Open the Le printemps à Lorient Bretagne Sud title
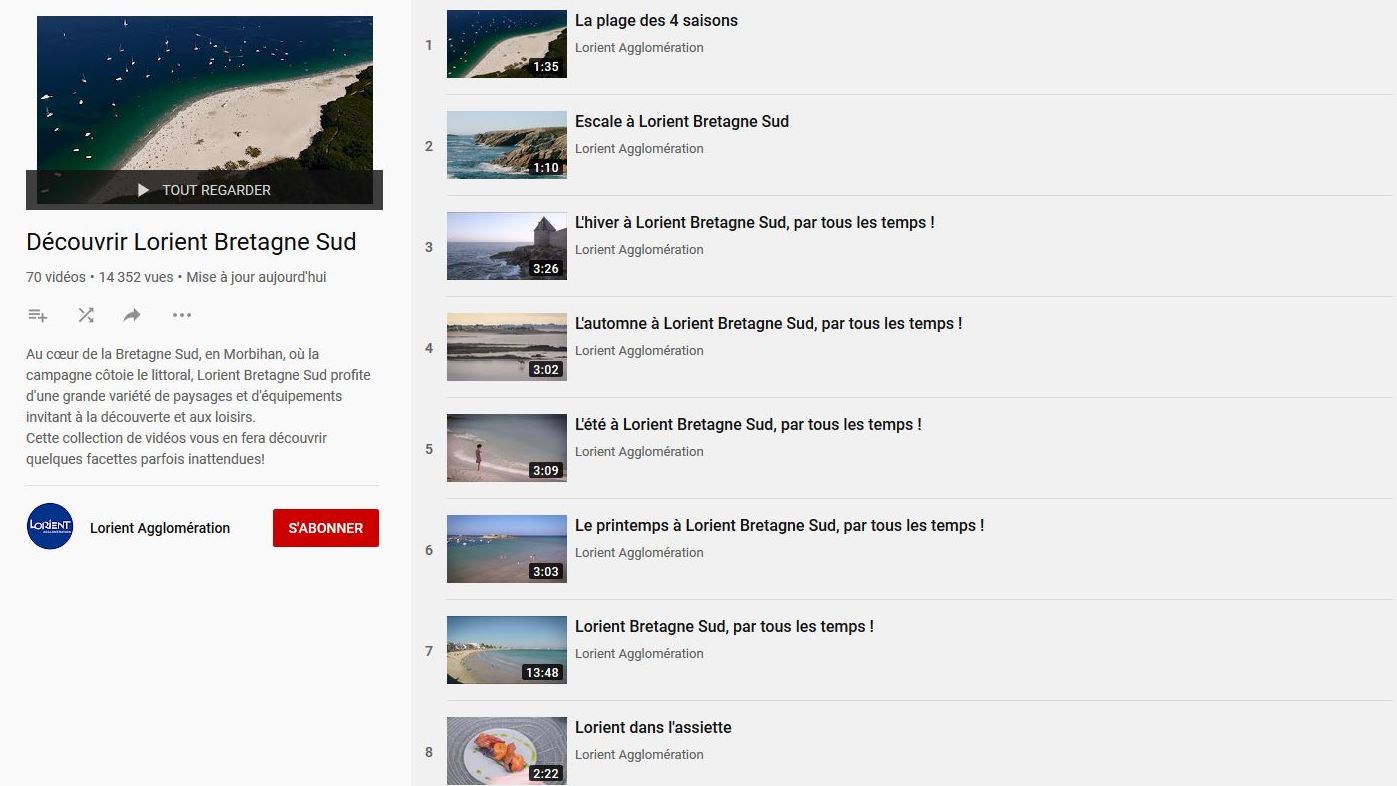1397x786 pixels. 780,525
